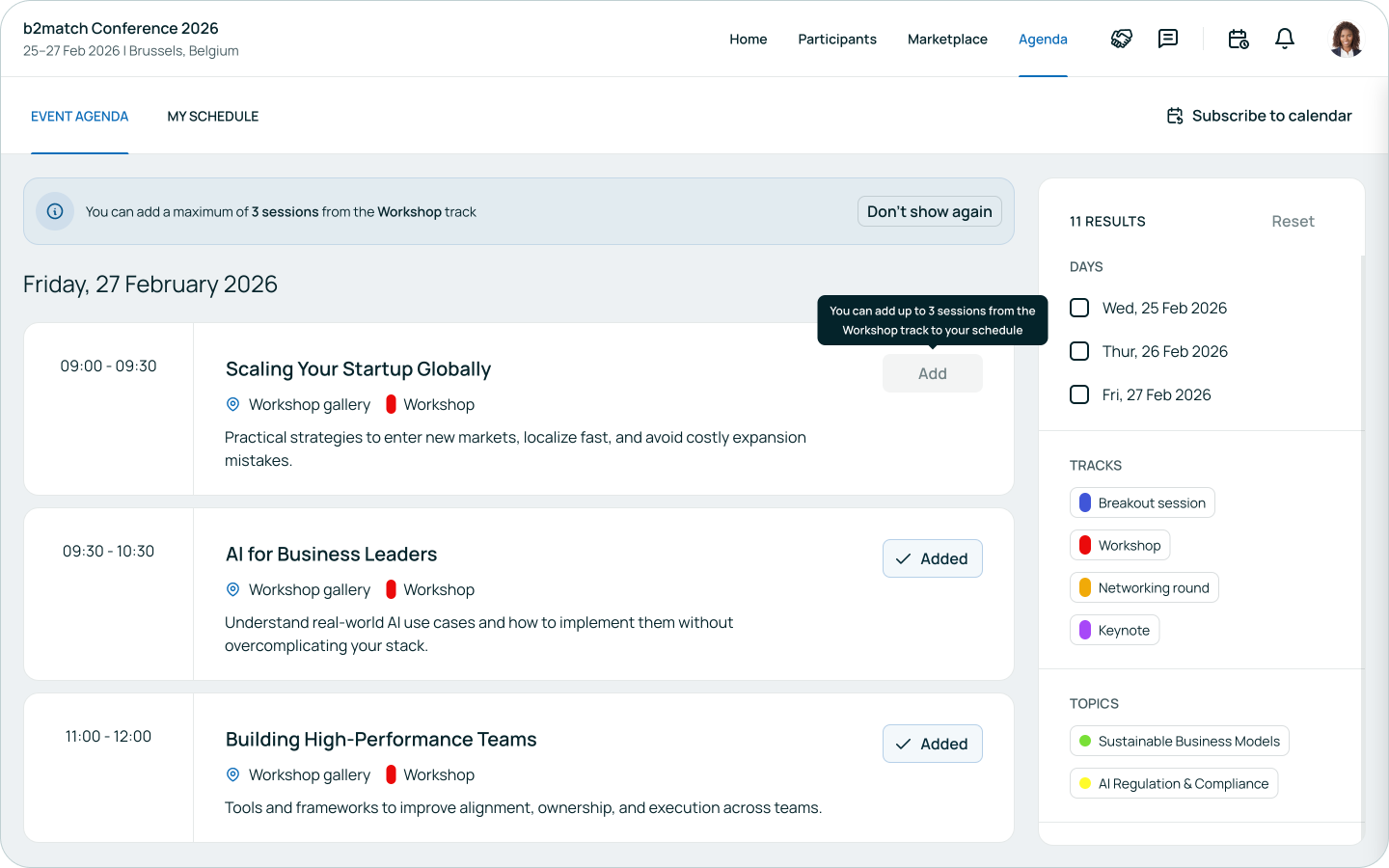1389x868 pixels.
Task: Enable the Fri, 27 Feb 2026 filter
Action: click(x=1079, y=394)
